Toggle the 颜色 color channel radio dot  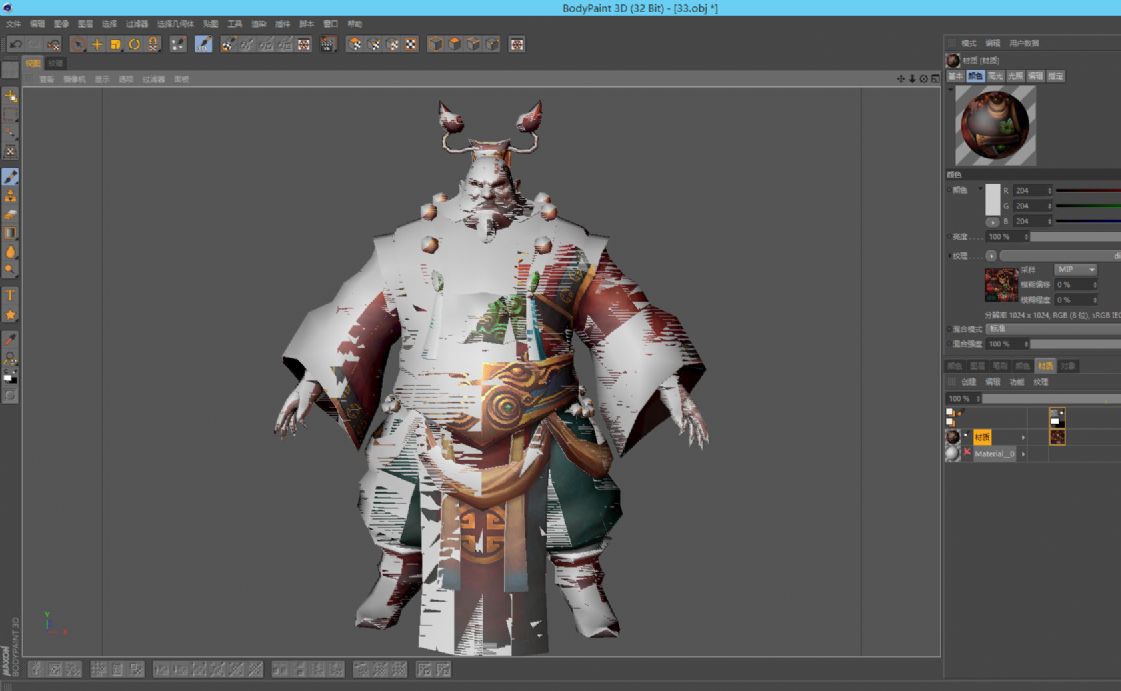tap(949, 190)
